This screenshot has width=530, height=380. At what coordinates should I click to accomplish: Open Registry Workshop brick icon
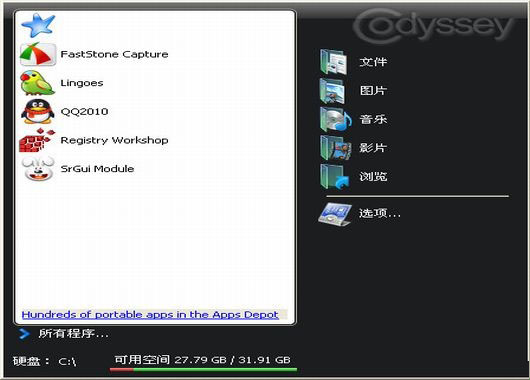click(37, 140)
